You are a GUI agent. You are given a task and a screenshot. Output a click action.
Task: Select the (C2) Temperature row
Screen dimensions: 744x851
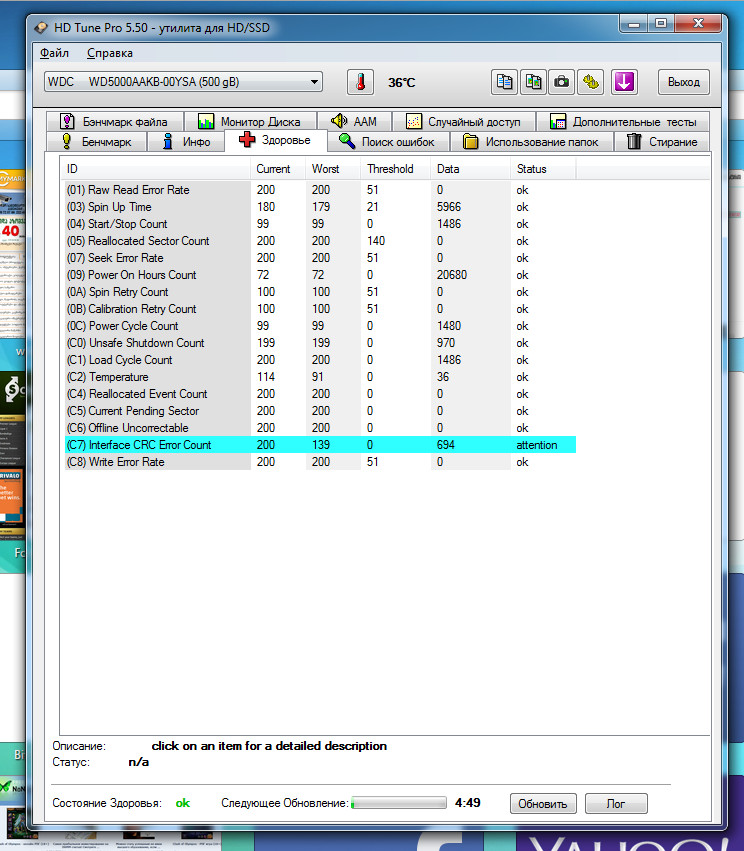[320, 377]
